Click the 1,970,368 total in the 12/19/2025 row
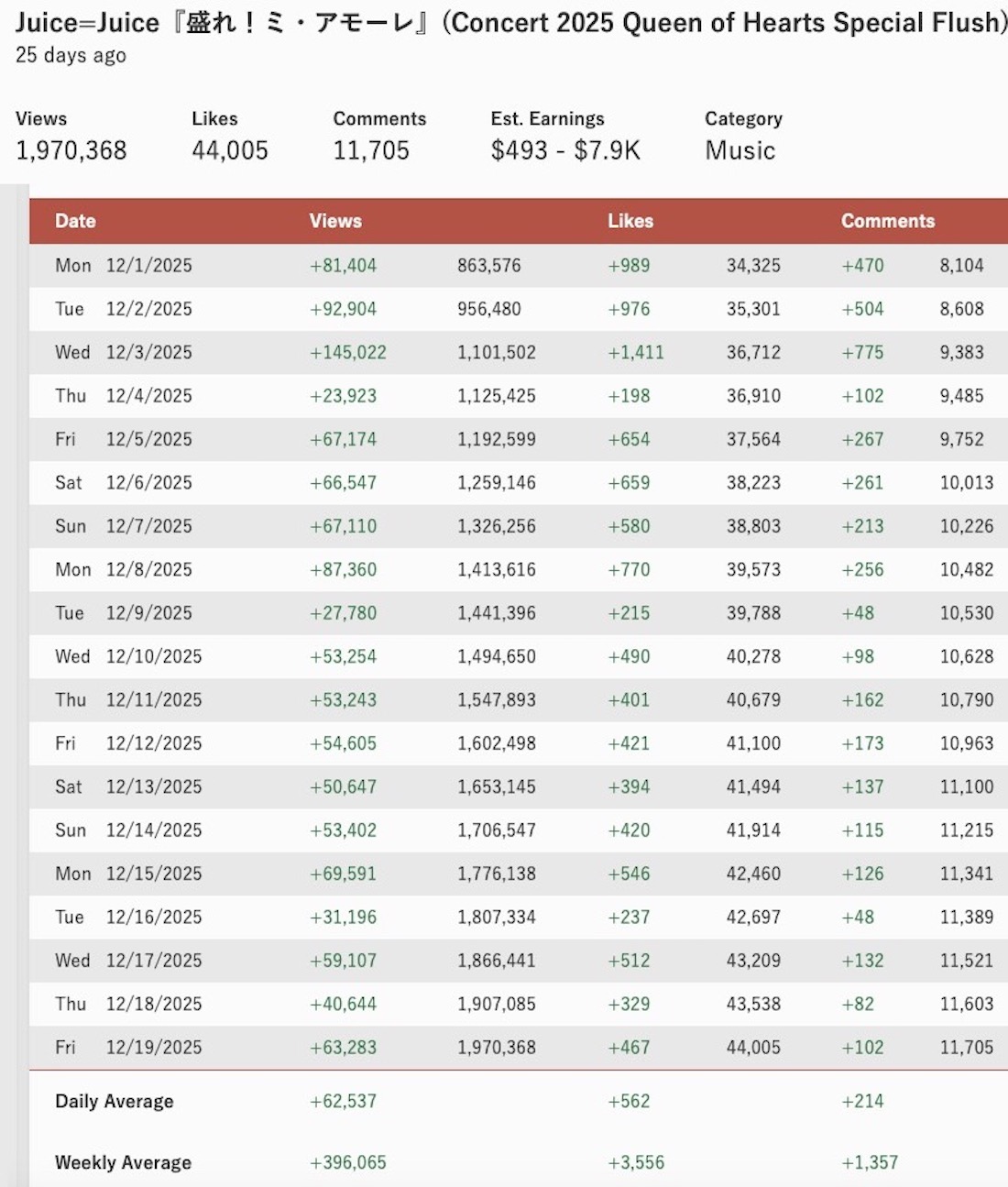The width and height of the screenshot is (1008, 1187). (497, 1048)
